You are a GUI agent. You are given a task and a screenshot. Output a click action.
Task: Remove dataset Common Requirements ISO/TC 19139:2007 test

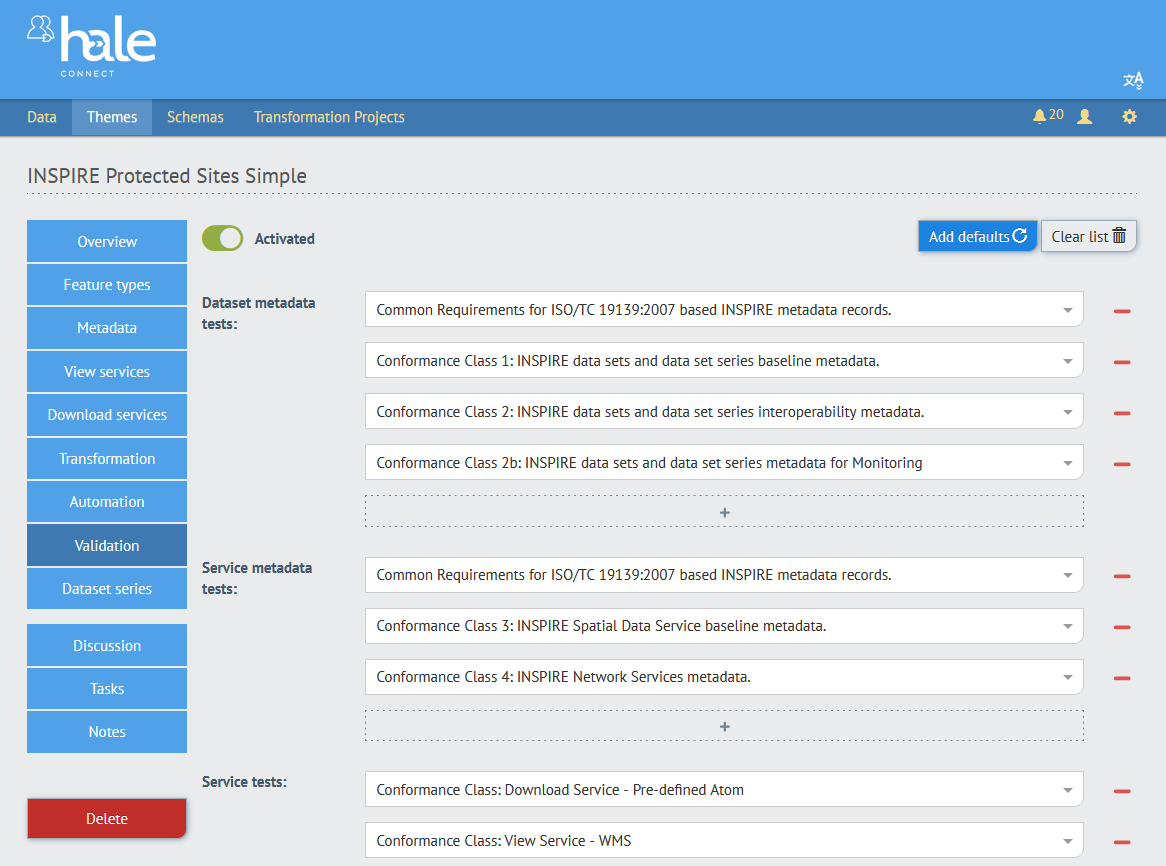(x=1122, y=311)
